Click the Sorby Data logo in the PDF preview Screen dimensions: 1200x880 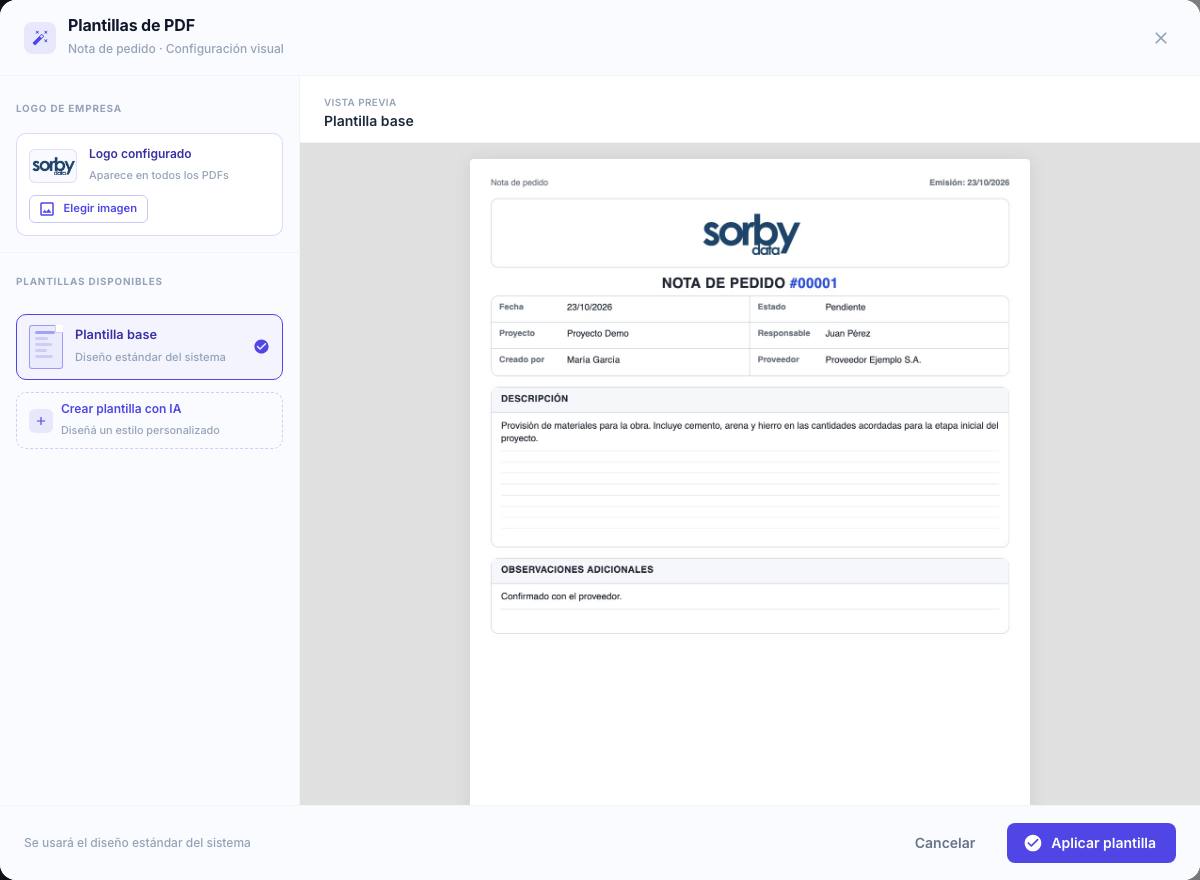tap(751, 234)
